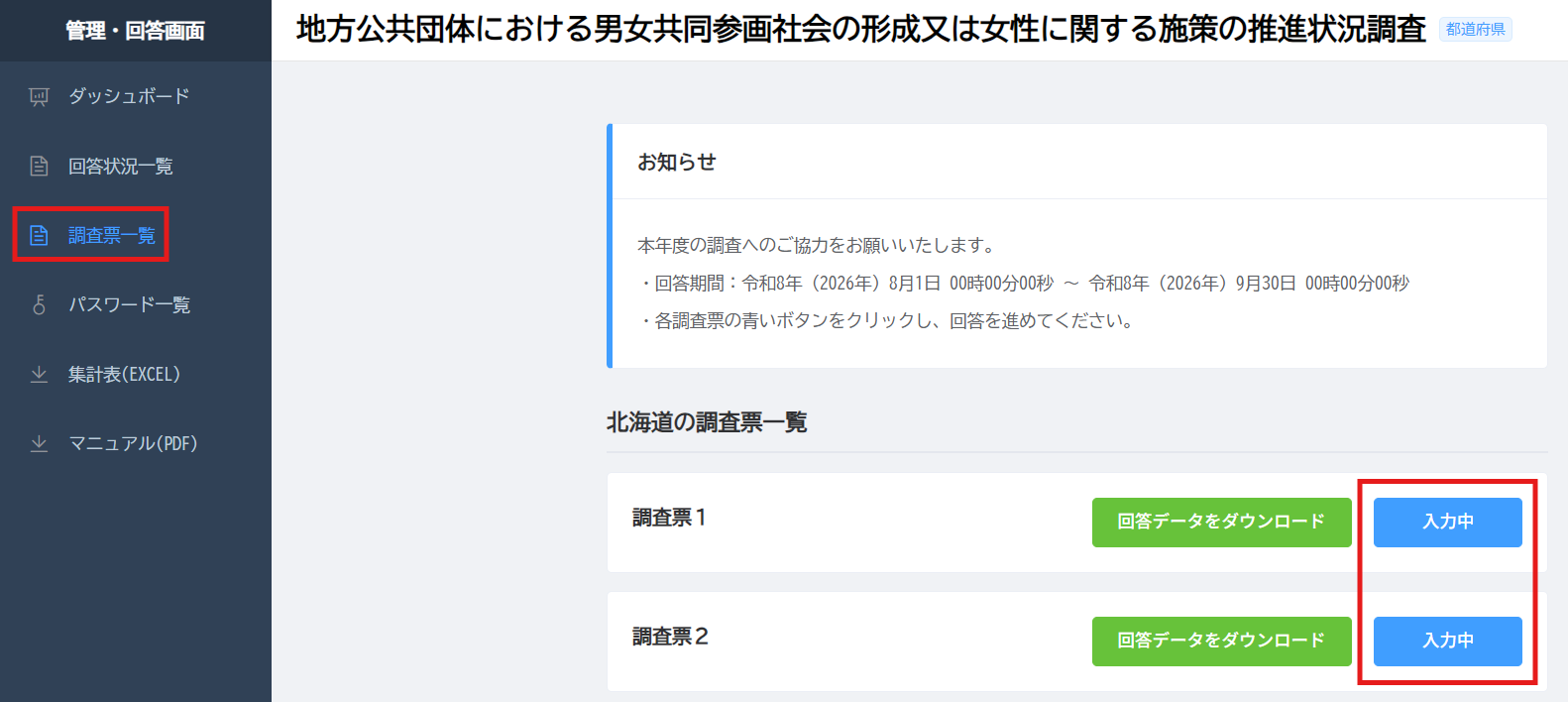Click the document icon beside 回答状況一覧

pos(39,166)
